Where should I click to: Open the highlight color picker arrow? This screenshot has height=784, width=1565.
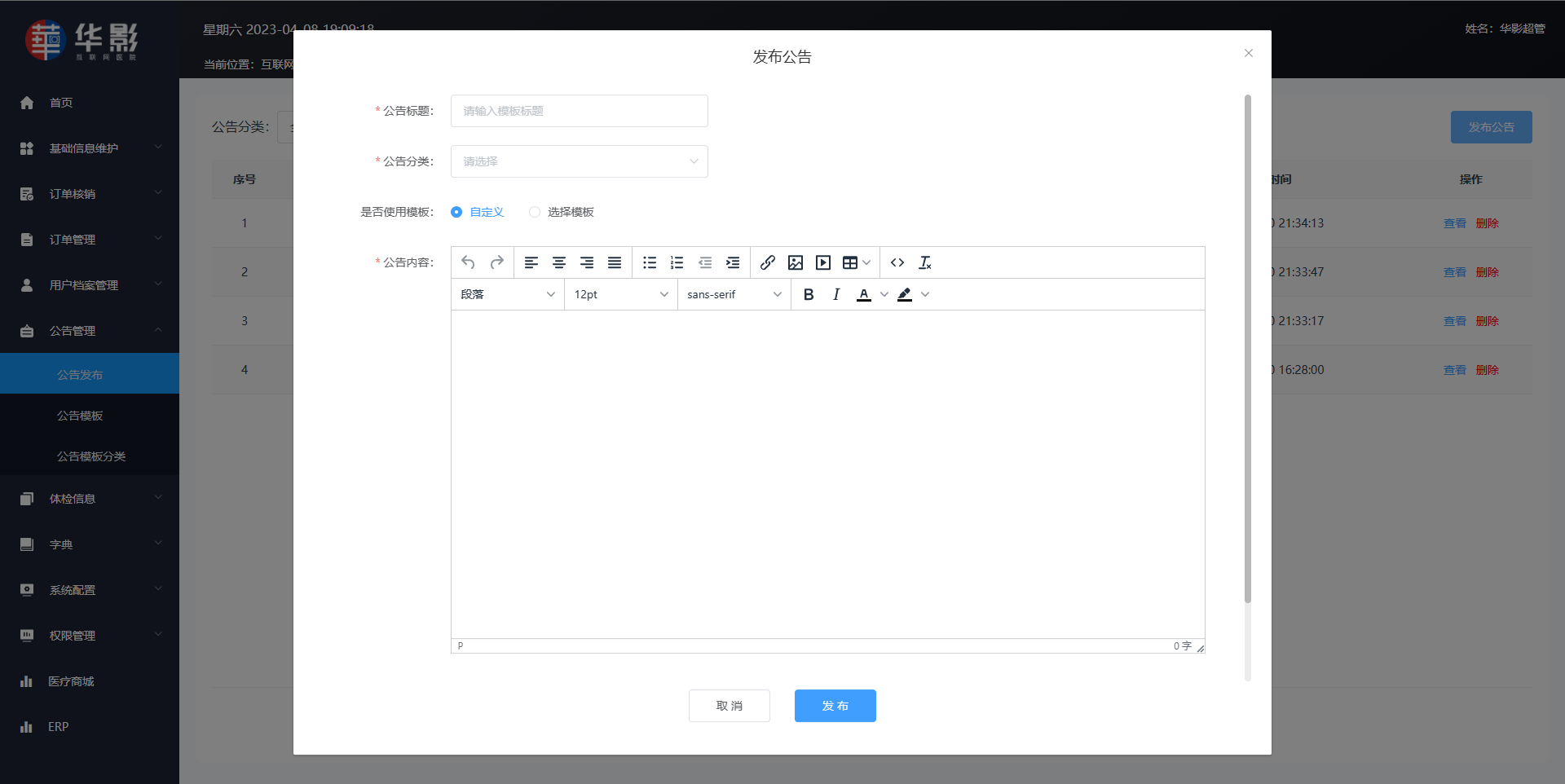click(x=925, y=294)
